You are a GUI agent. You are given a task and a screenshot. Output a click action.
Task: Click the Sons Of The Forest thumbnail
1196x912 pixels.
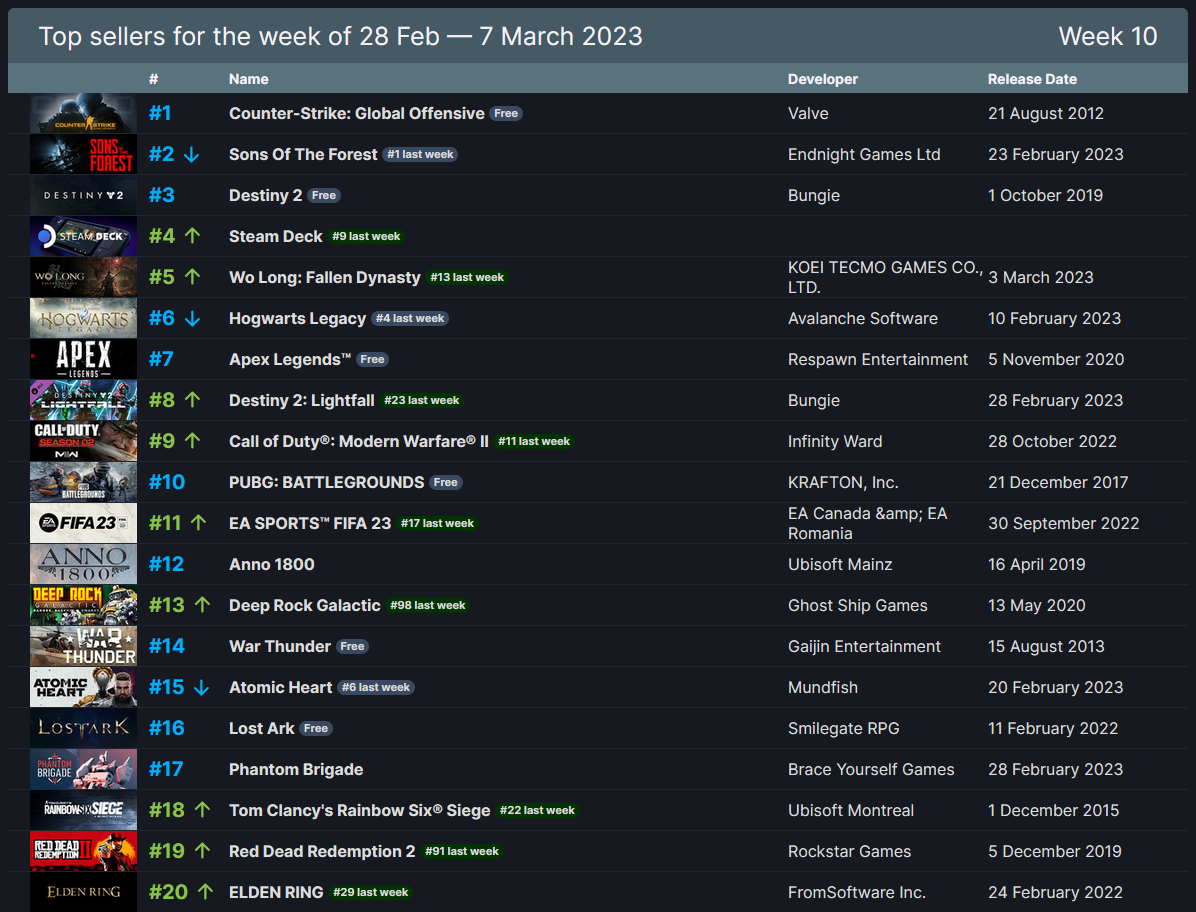point(83,155)
